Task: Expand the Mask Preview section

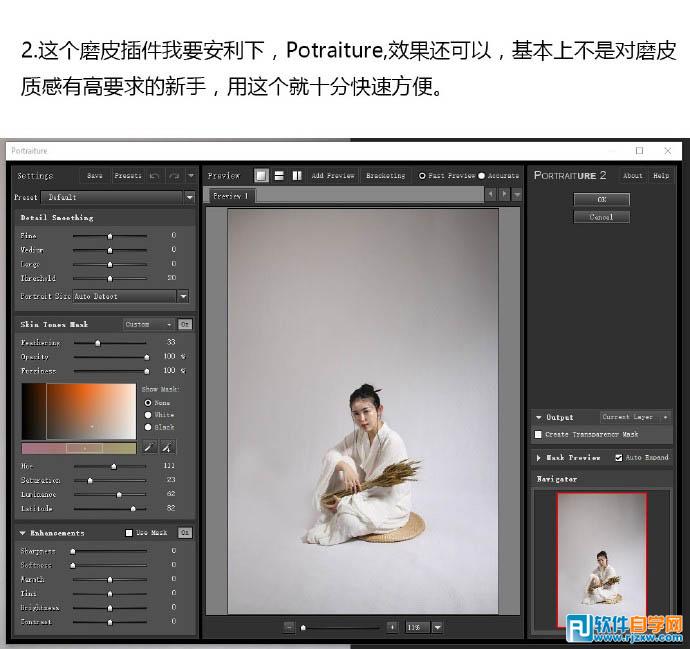Action: click(539, 458)
